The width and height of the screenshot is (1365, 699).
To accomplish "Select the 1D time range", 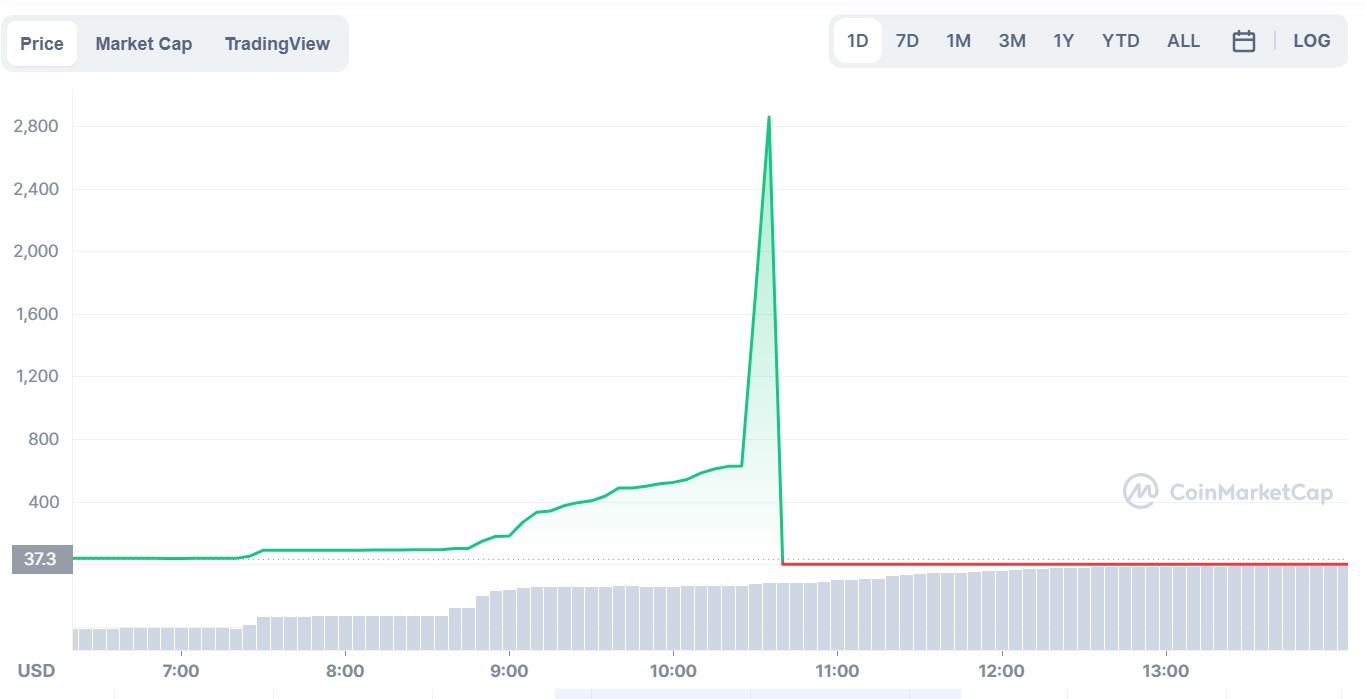I will 858,41.
